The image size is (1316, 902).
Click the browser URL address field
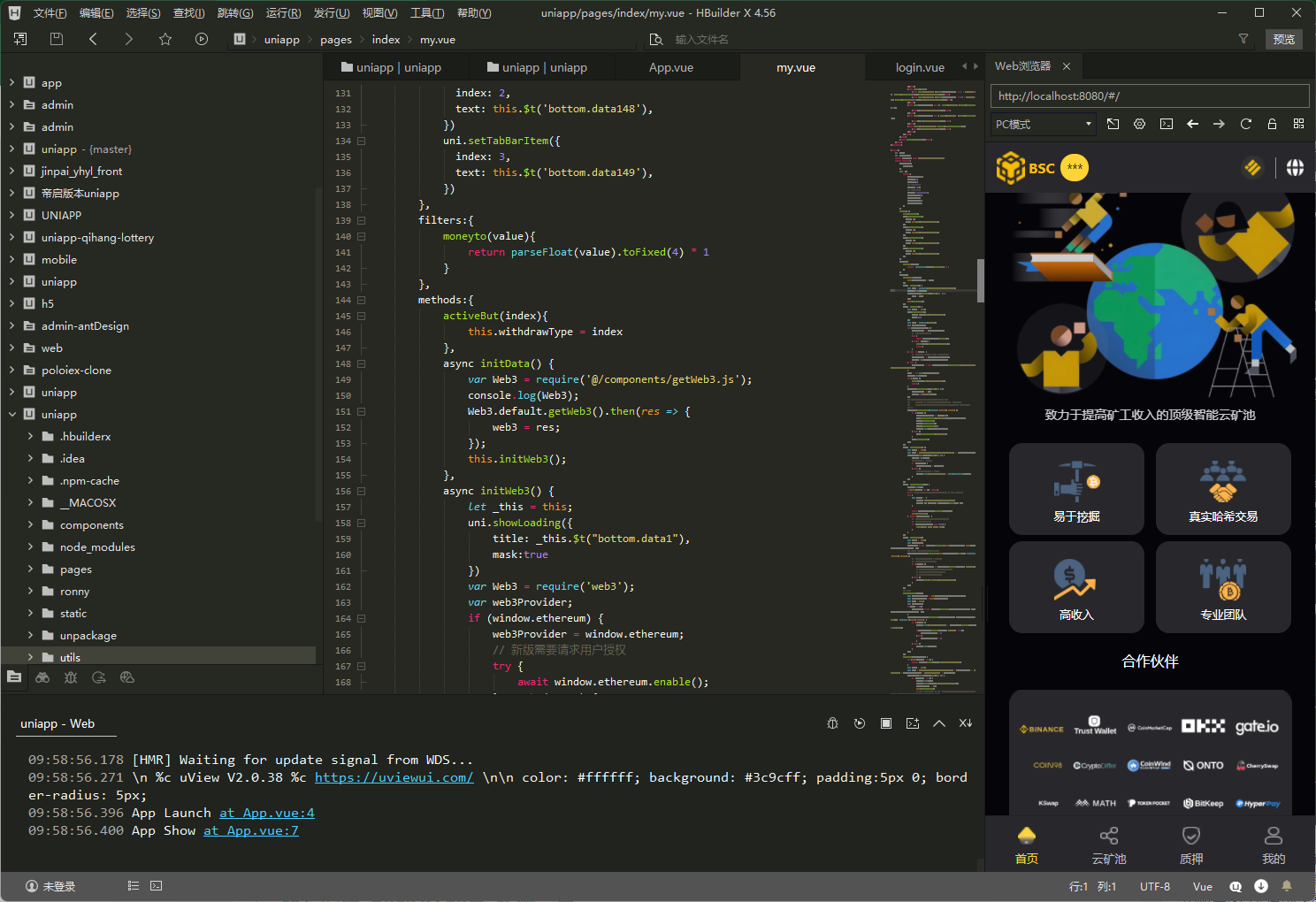tap(1149, 96)
